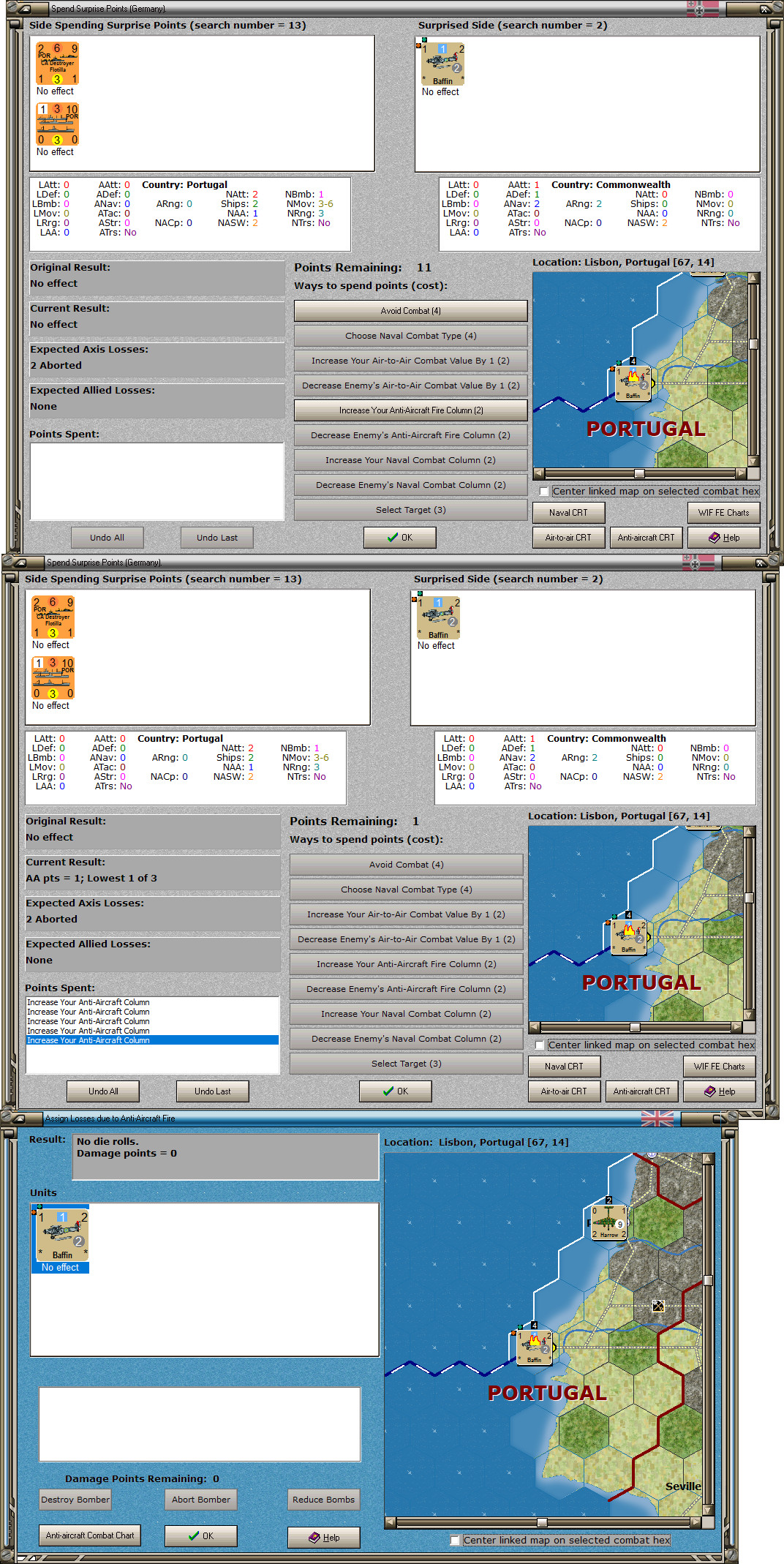Select CA Destroyer Flotilla counter in 11-points-remaining window
This screenshot has width=784, height=1564.
point(58,63)
